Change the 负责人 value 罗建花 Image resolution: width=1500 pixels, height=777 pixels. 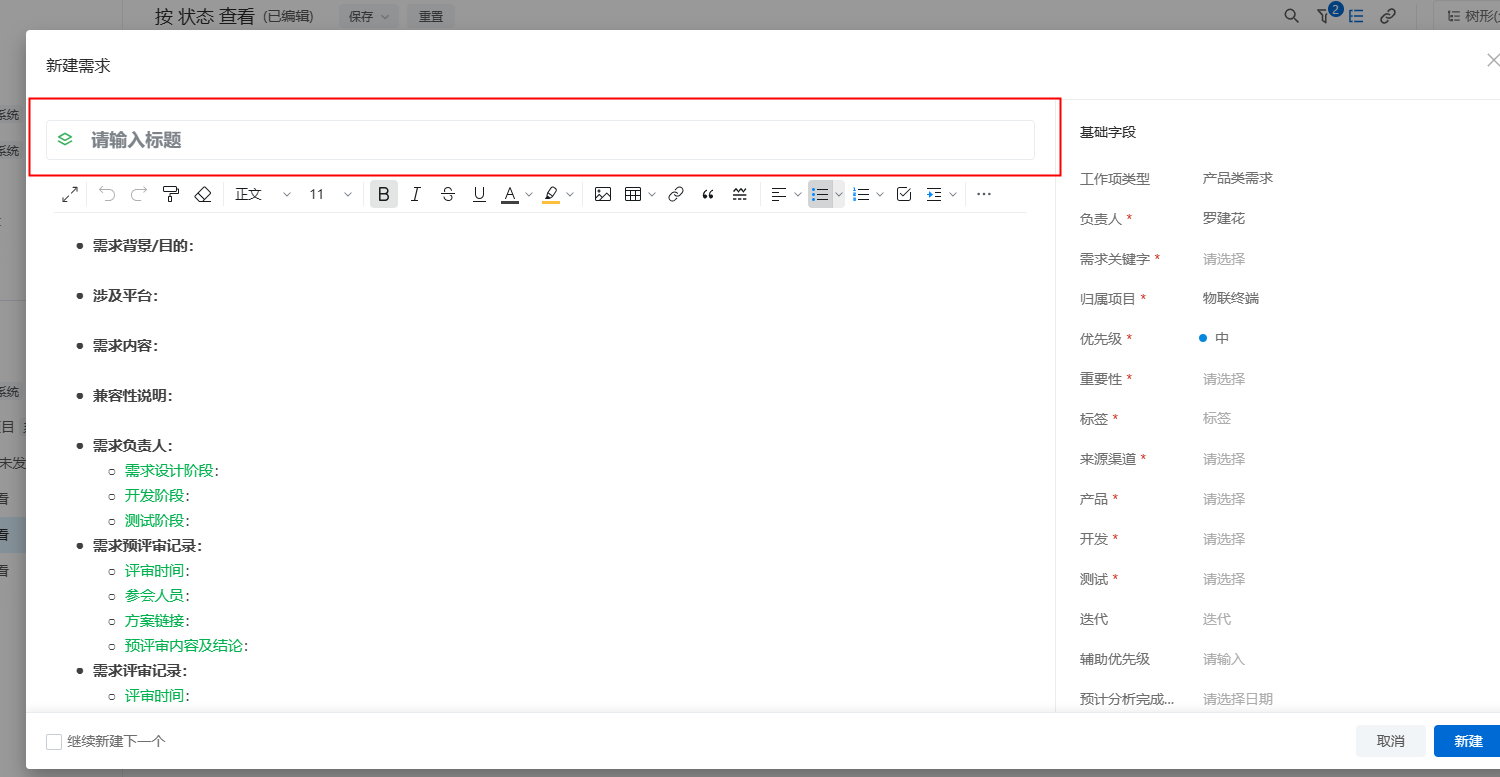point(1224,218)
